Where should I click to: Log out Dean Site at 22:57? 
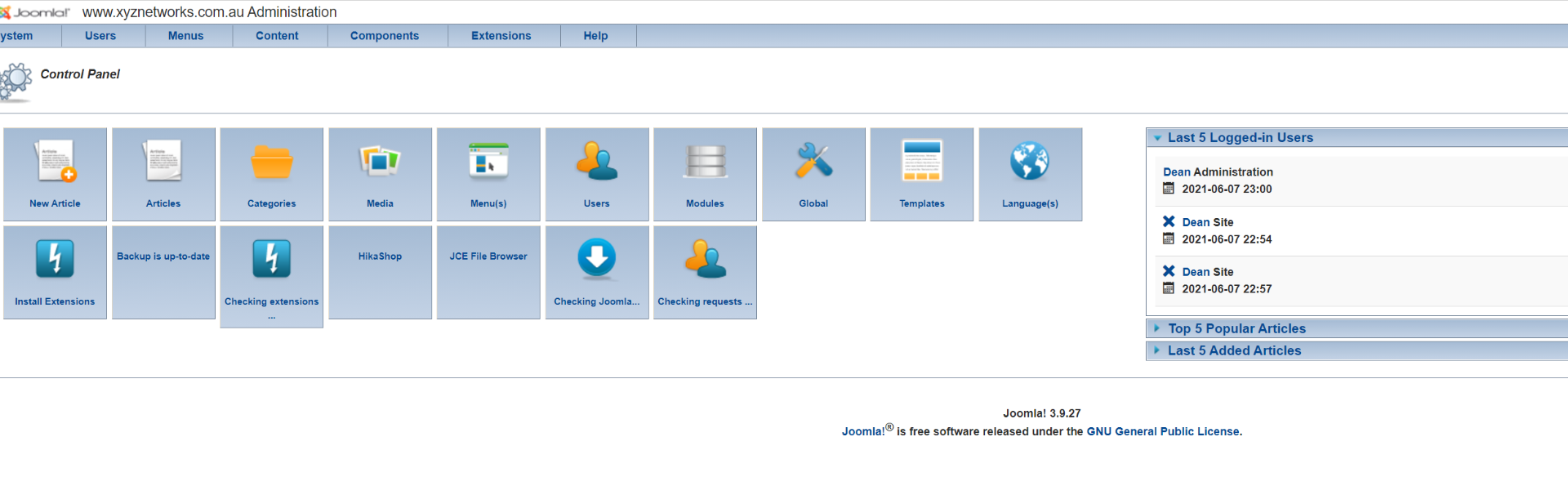pos(1169,271)
